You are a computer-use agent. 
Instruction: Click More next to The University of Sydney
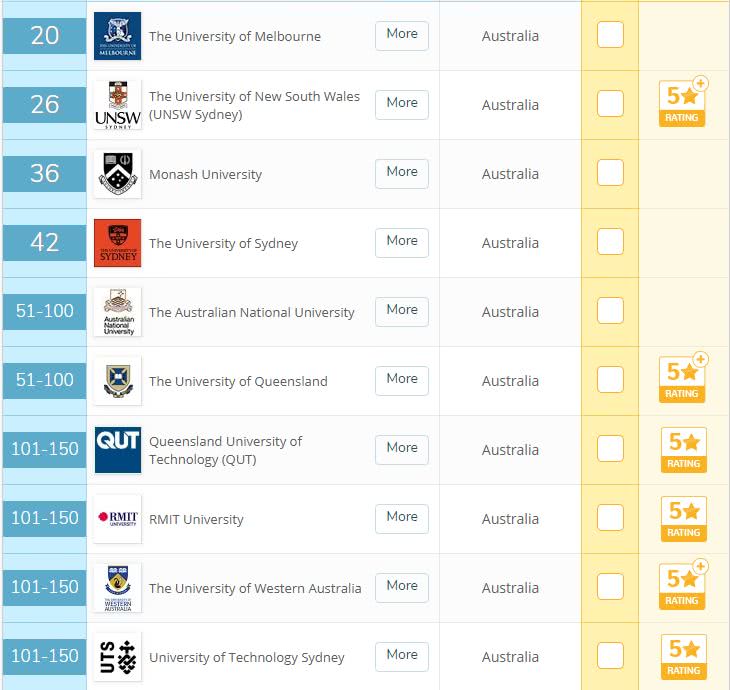pyautogui.click(x=402, y=243)
